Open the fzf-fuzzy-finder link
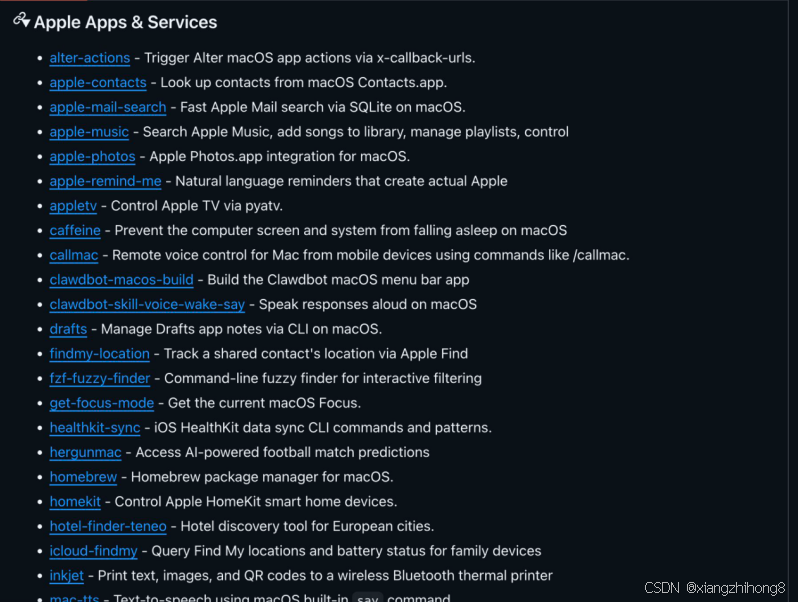Viewport: 798px width, 602px height. pos(100,378)
